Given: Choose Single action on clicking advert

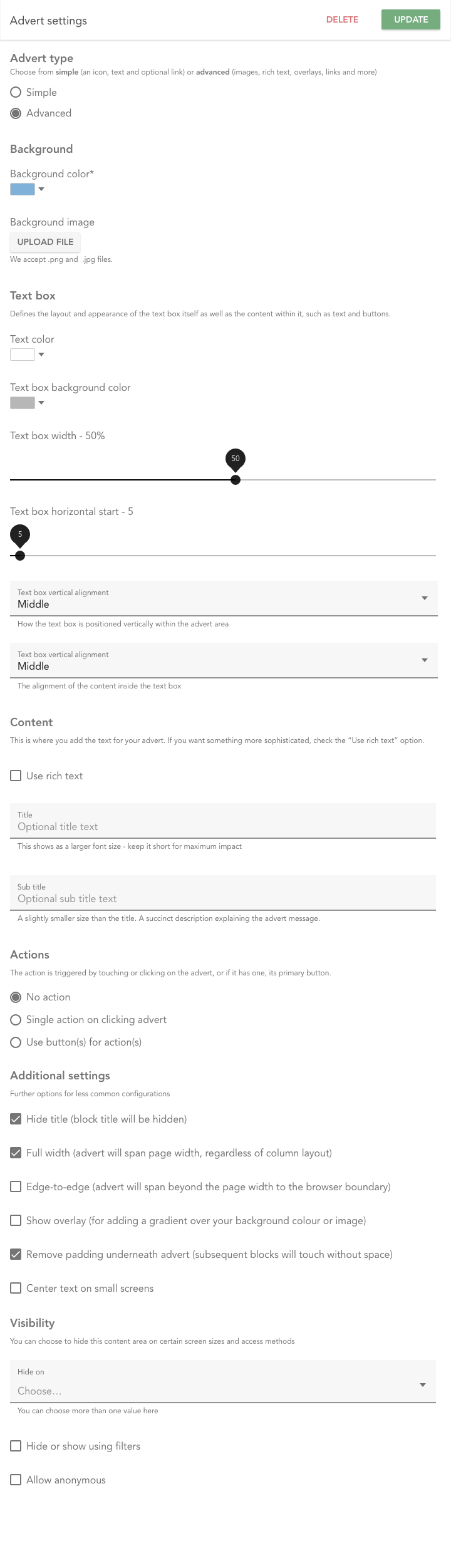Looking at the screenshot, I should tap(16, 1020).
